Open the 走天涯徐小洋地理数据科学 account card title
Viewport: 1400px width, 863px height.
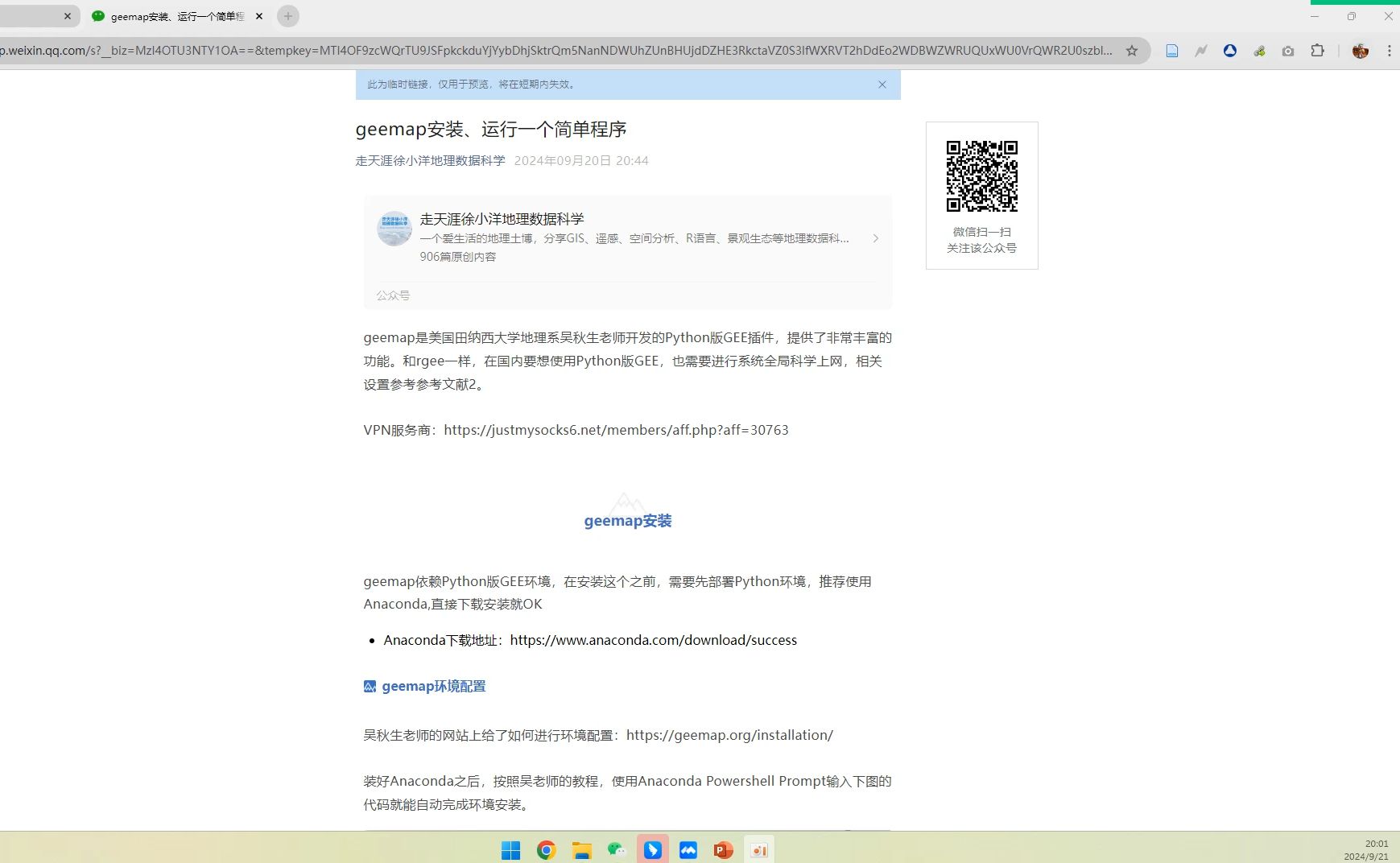(502, 219)
